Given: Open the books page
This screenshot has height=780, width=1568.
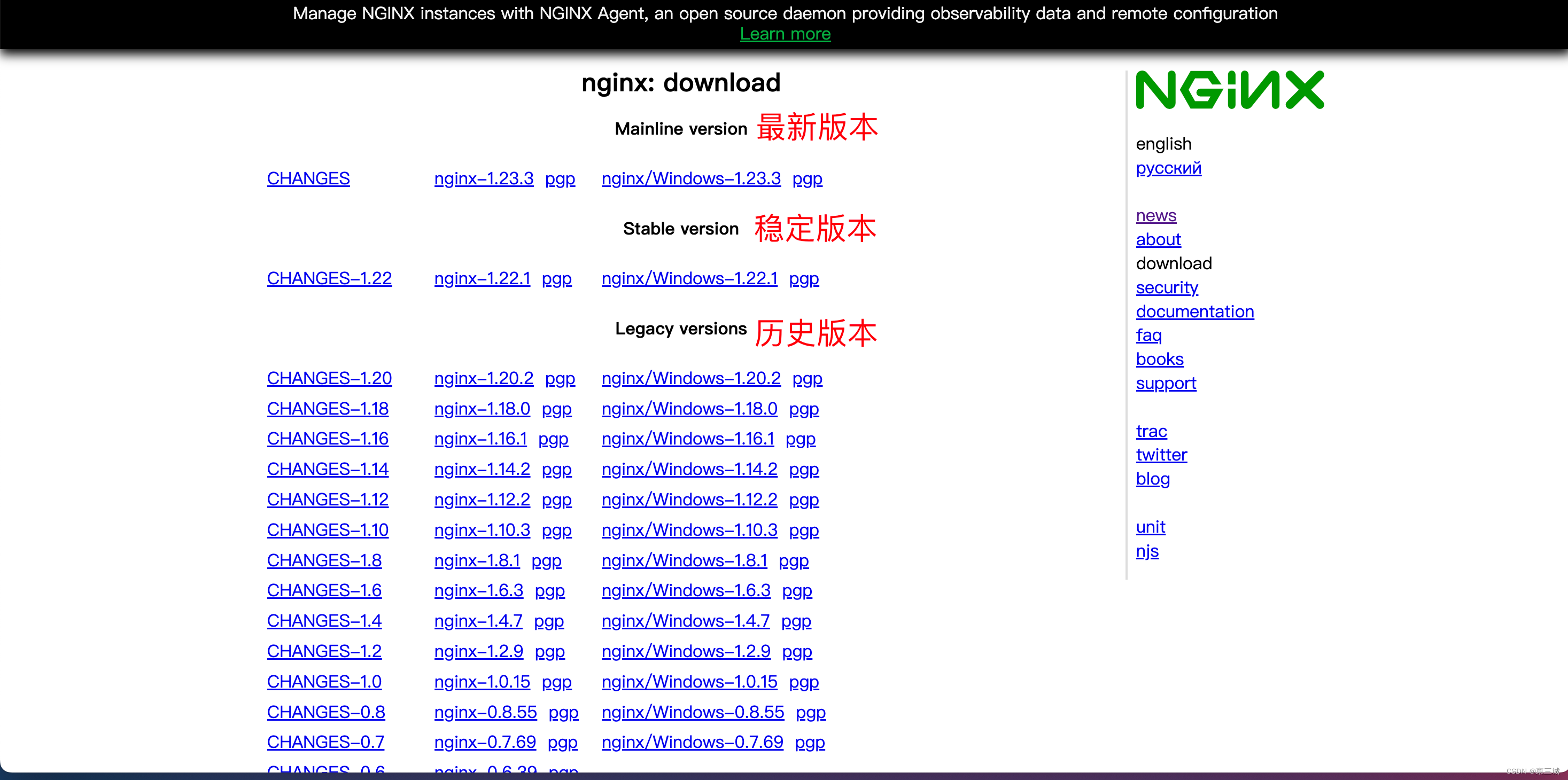Looking at the screenshot, I should 1160,359.
